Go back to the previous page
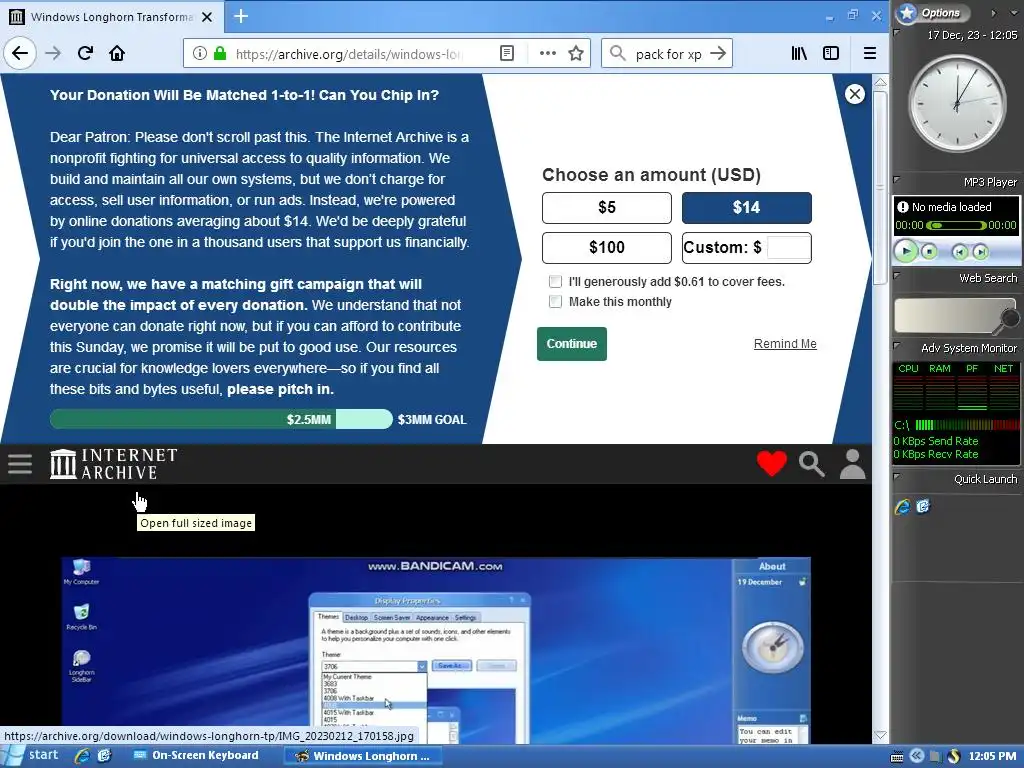This screenshot has width=1024, height=768. point(20,53)
